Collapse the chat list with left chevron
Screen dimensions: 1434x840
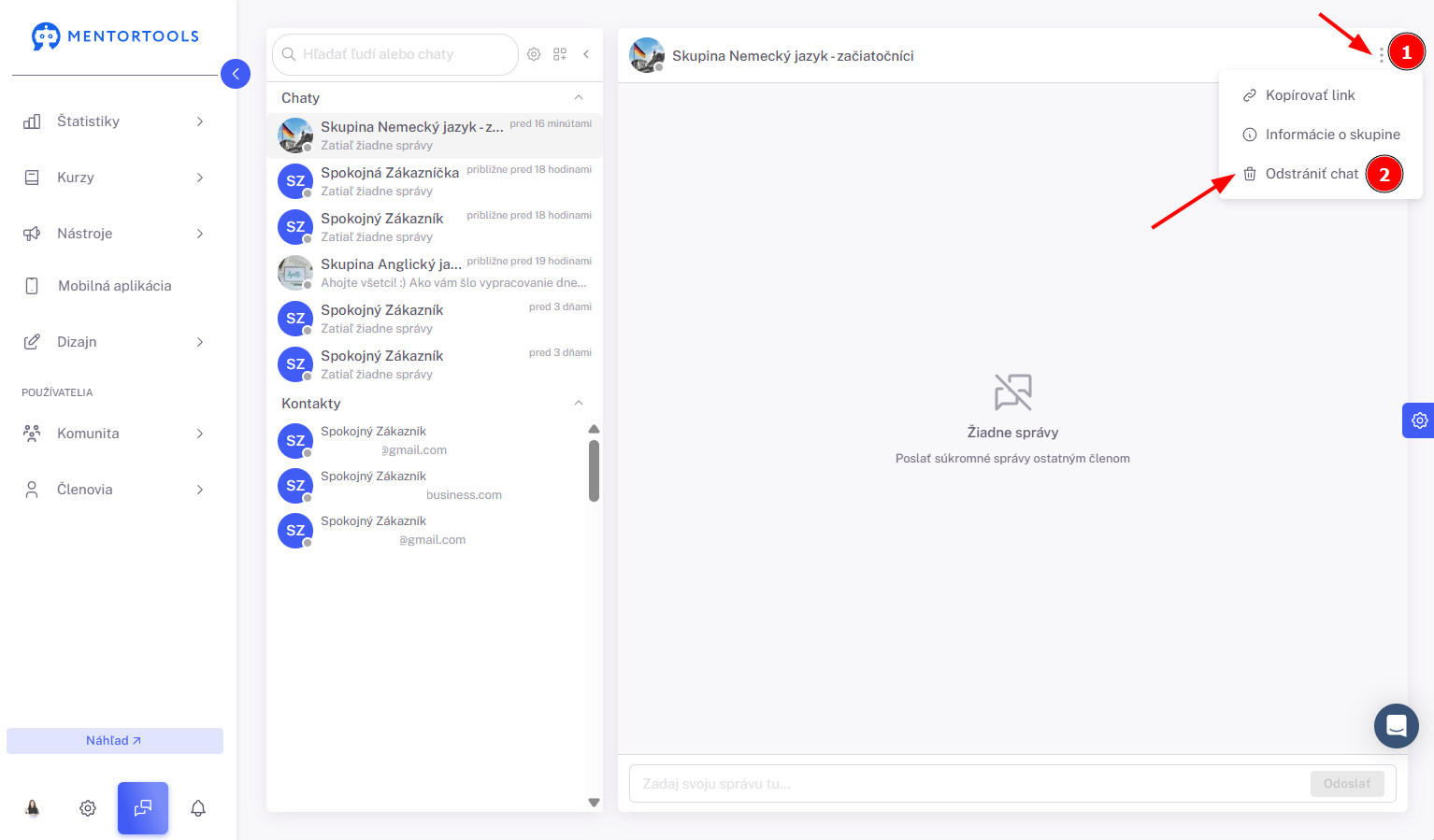[586, 54]
